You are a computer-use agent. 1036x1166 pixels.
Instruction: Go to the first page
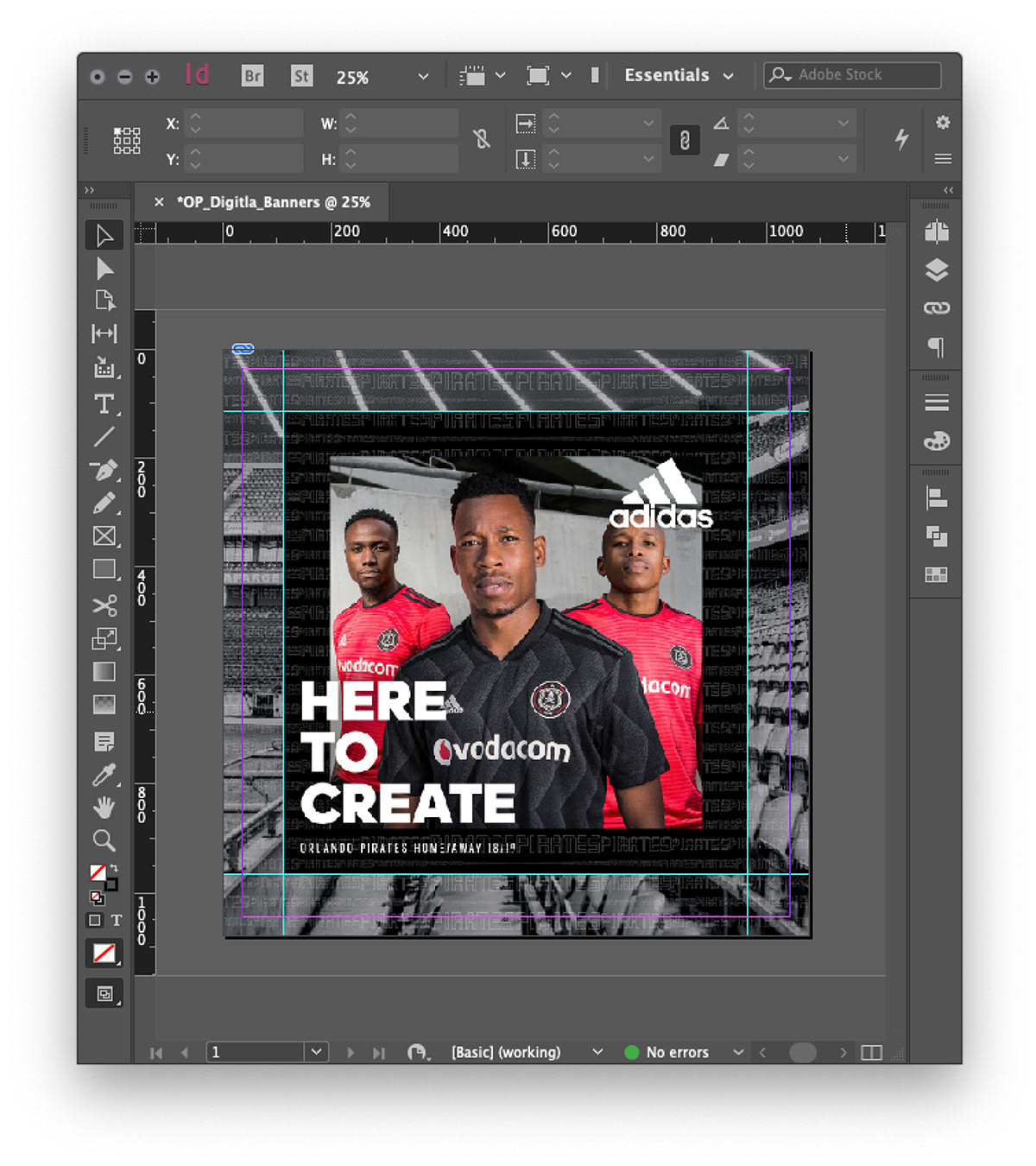click(x=156, y=1053)
